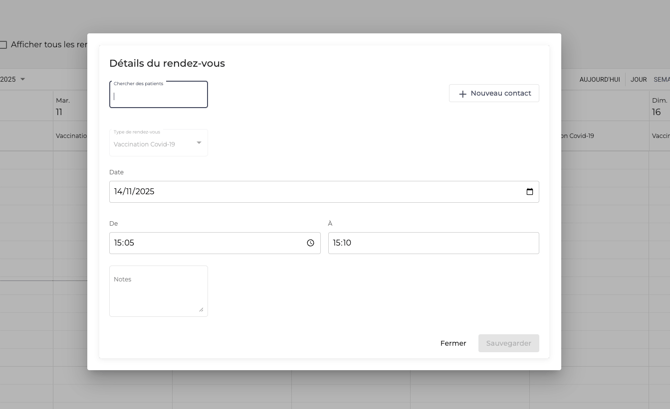Click the clock icon in the De field

[x=310, y=243]
